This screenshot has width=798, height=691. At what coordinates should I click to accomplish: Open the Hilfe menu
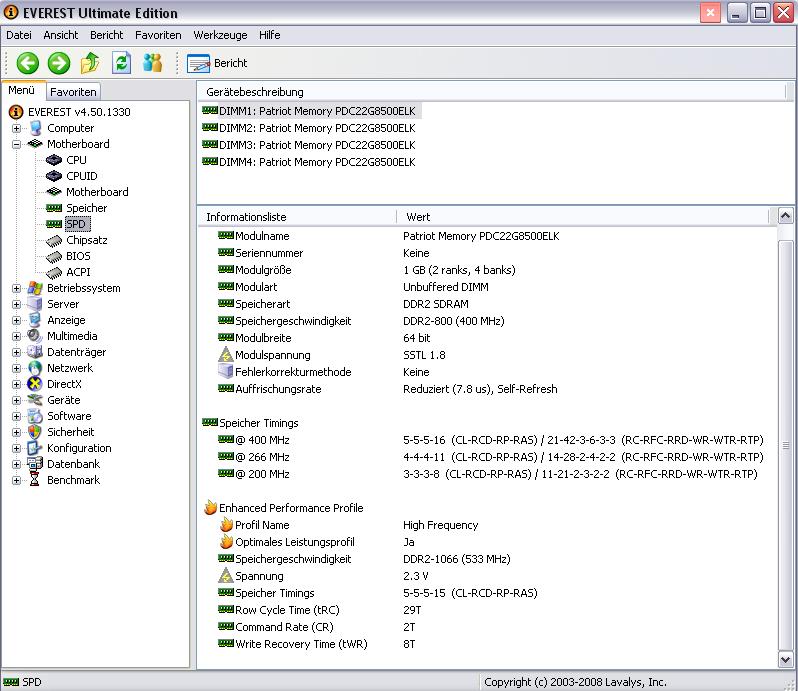click(x=269, y=35)
